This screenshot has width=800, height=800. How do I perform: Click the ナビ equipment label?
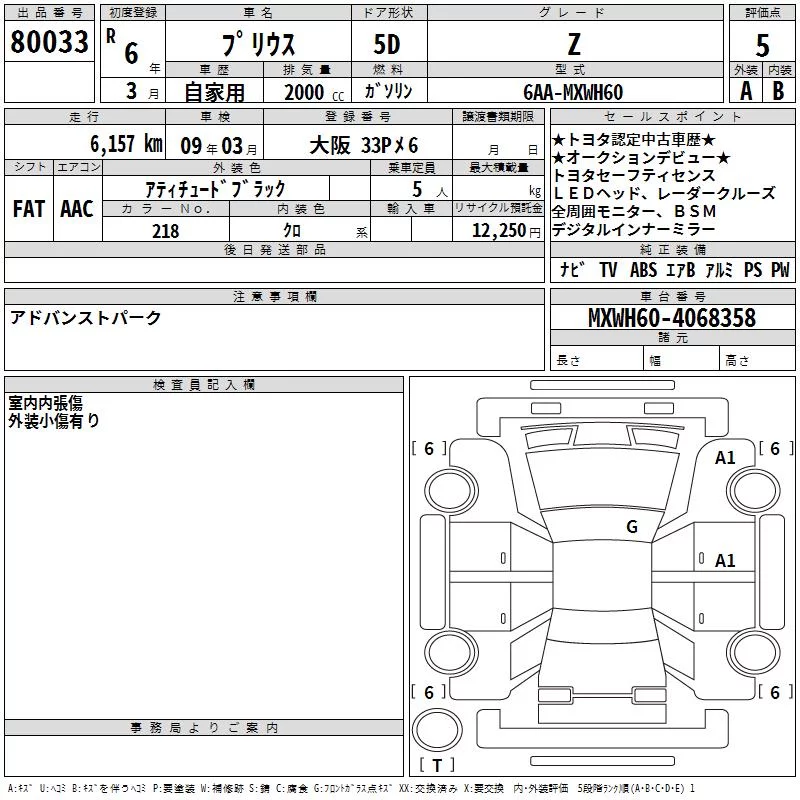point(571,269)
